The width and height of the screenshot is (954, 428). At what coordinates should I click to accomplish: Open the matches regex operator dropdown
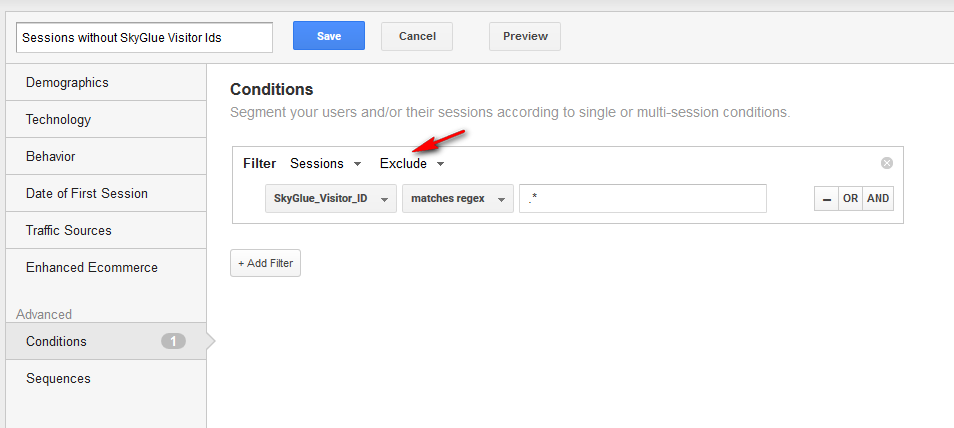[x=457, y=198]
